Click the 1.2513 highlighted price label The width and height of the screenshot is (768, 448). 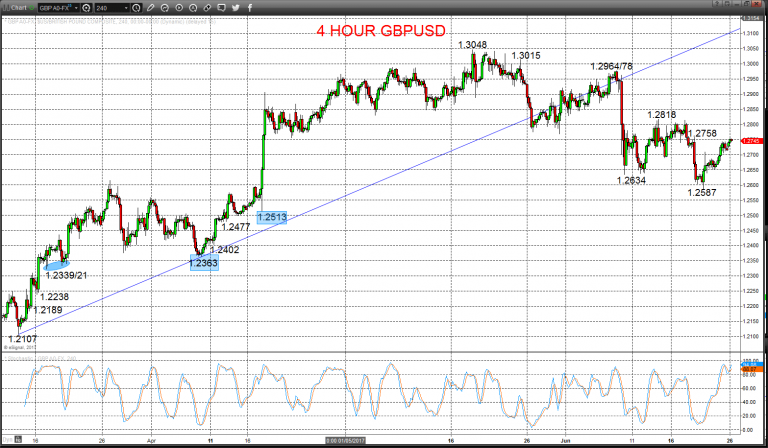[x=272, y=217]
